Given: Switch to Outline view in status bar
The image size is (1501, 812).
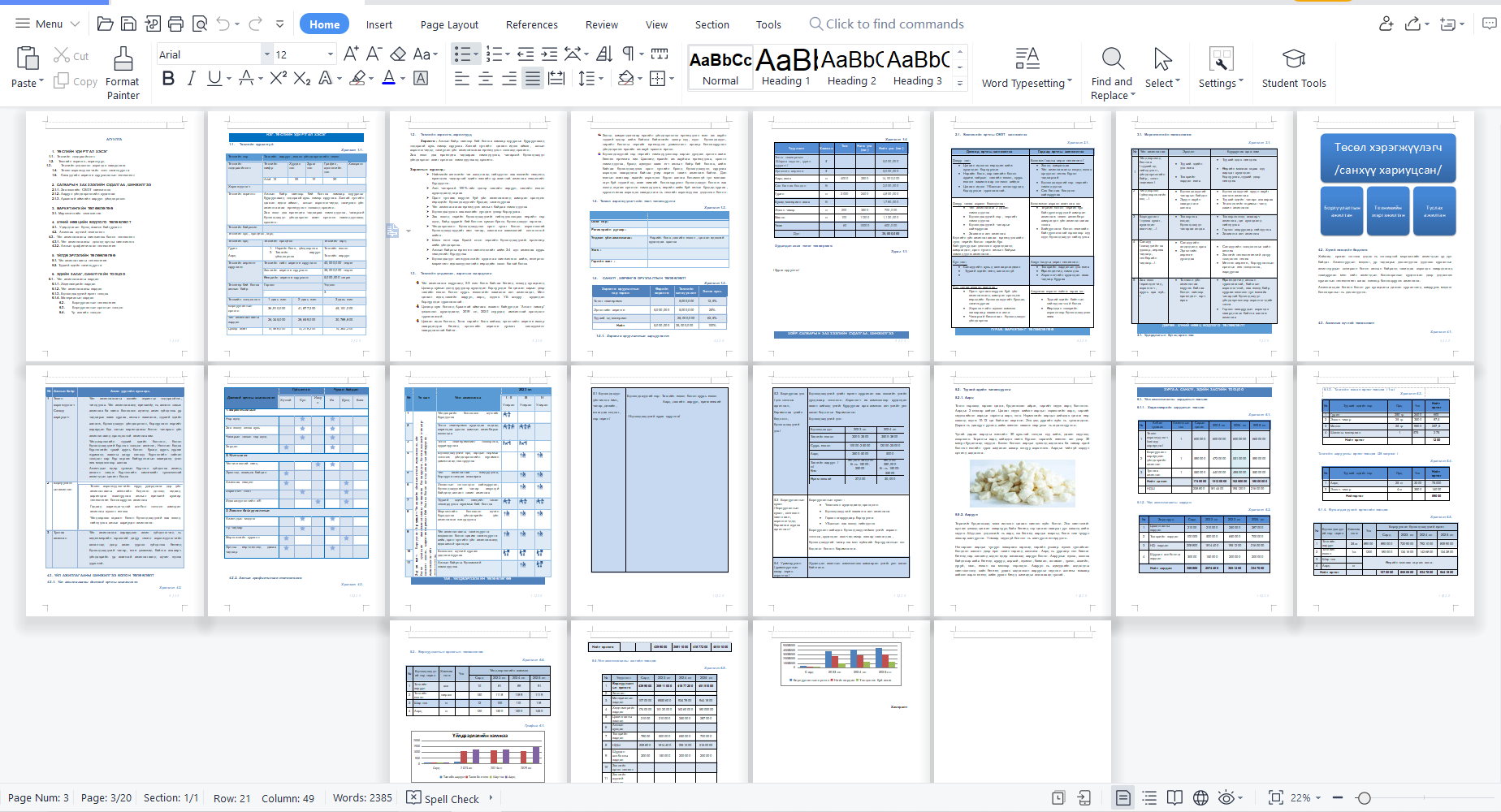Looking at the screenshot, I should (1149, 797).
